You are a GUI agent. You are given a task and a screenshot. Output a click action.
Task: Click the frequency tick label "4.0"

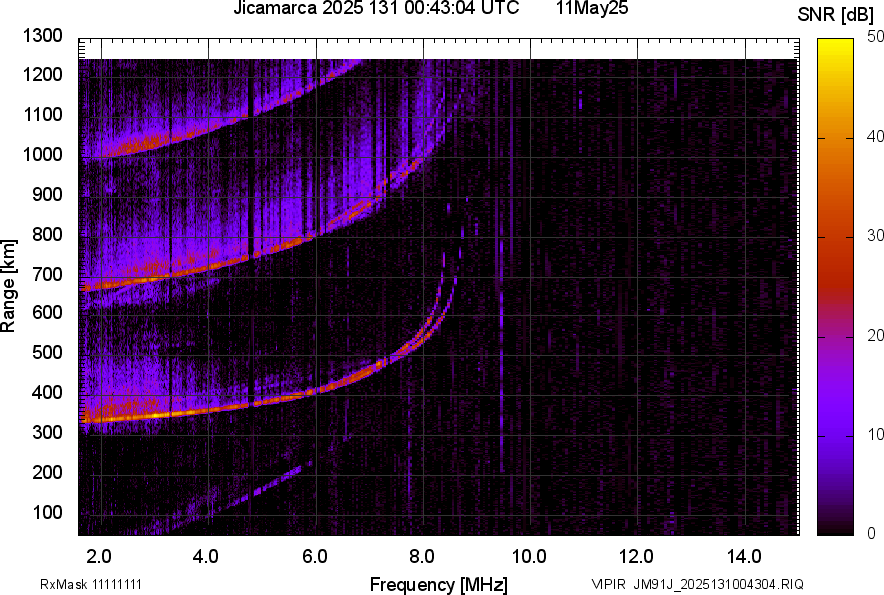206,557
